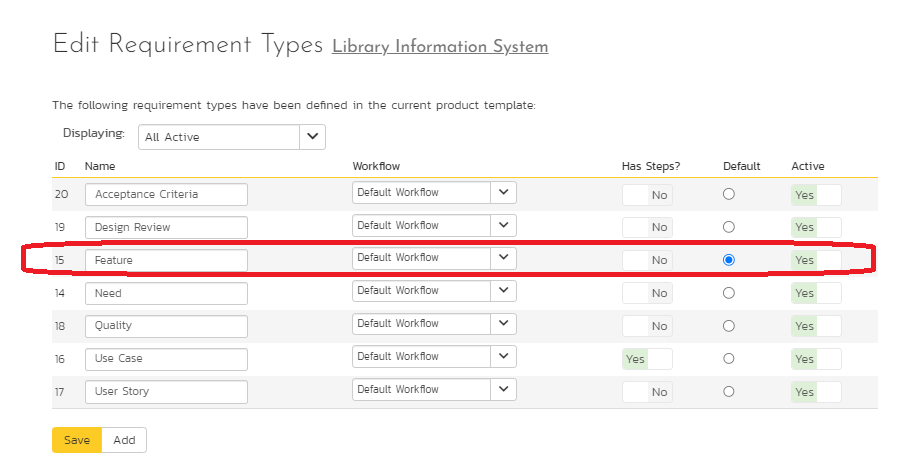The height and width of the screenshot is (465, 912).
Task: Toggle Active switch for Quality row
Action: point(815,326)
